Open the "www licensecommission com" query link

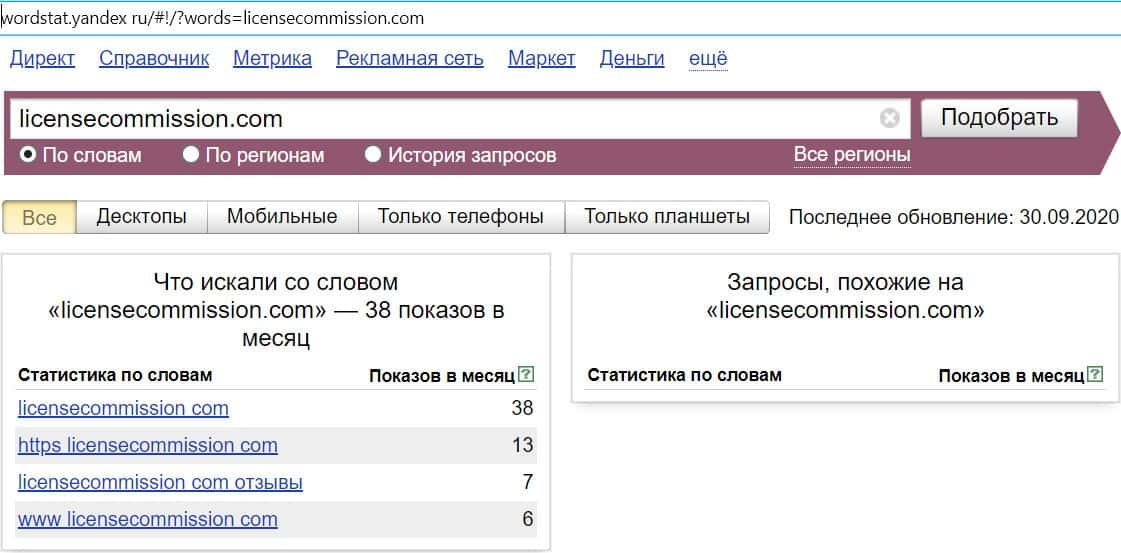tap(148, 519)
